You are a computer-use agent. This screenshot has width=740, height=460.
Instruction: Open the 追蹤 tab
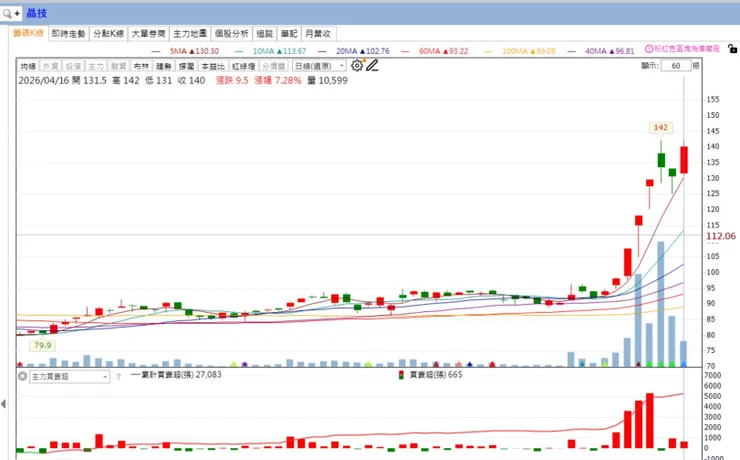click(265, 33)
